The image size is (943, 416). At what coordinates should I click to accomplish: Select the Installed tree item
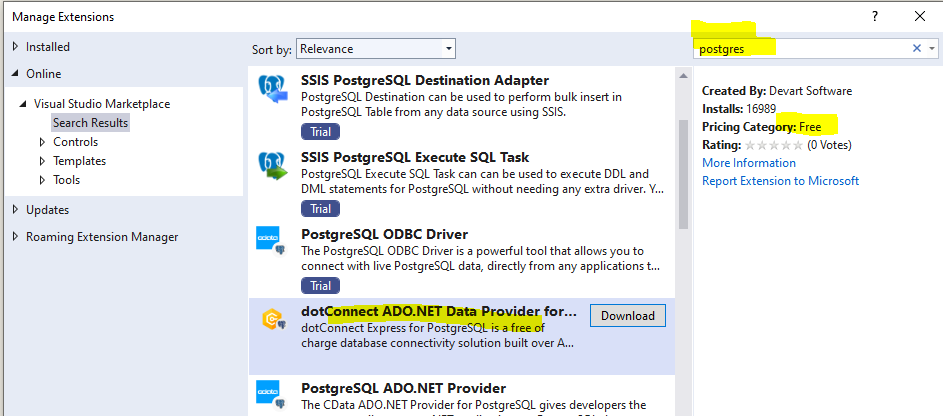[x=48, y=47]
